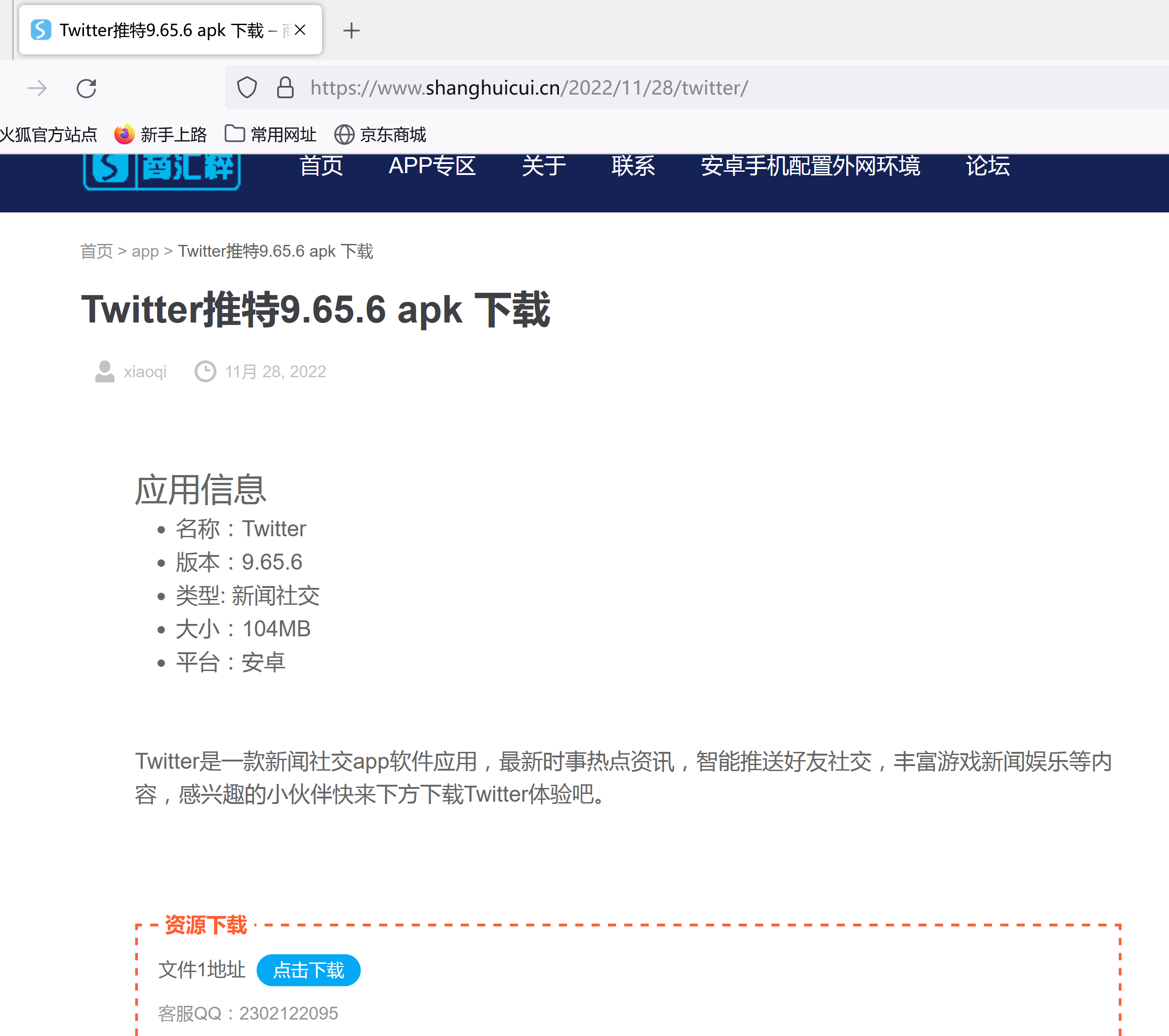Viewport: 1169px width, 1036px height.
Task: Click the 类型: 新闻社交 list item
Action: coord(247,596)
